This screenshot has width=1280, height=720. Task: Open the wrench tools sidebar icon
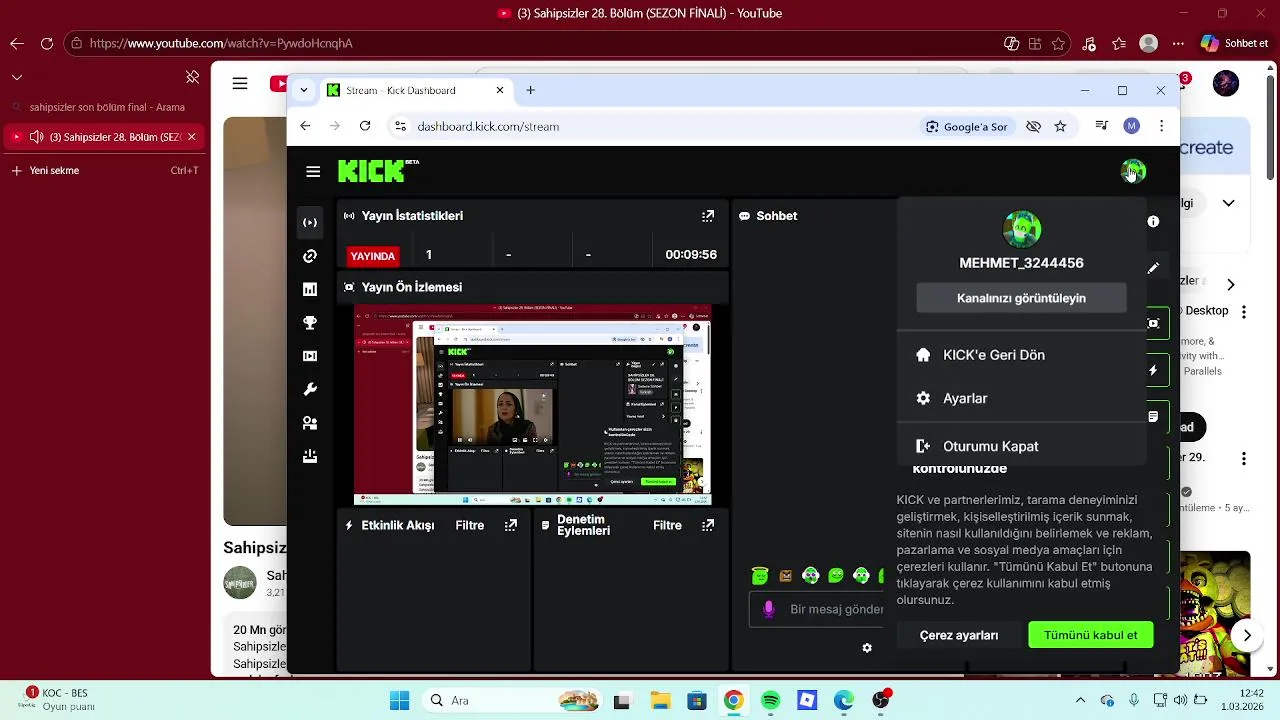310,390
